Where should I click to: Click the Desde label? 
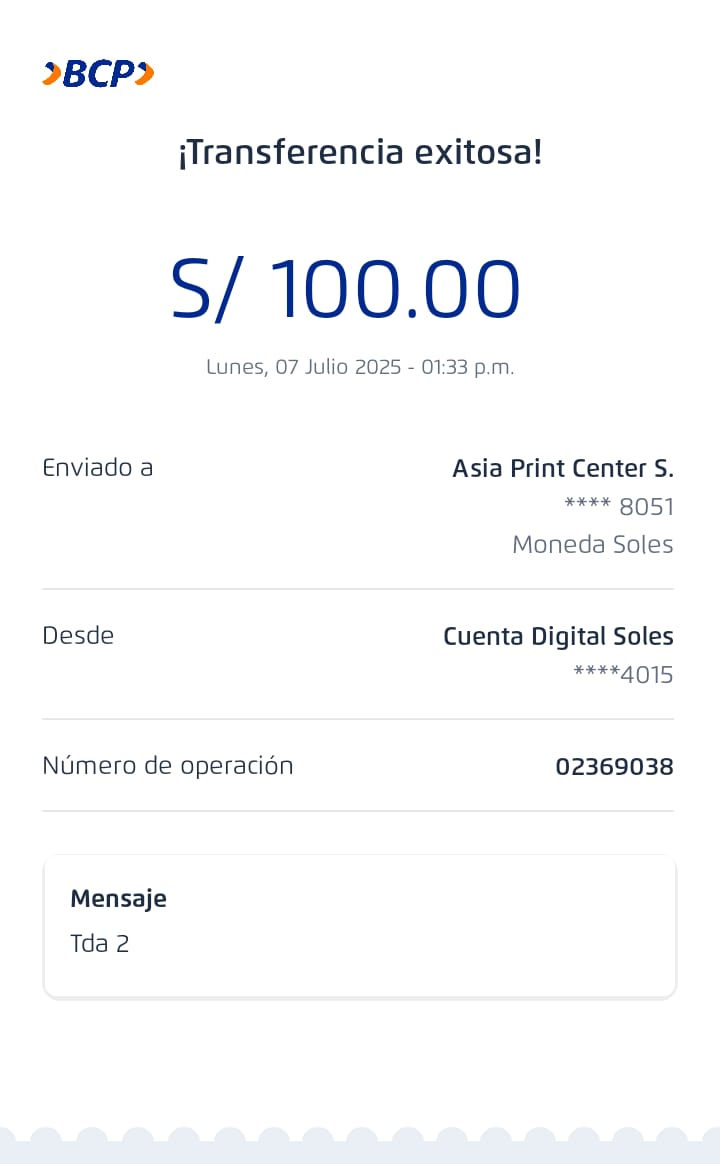[x=78, y=635]
